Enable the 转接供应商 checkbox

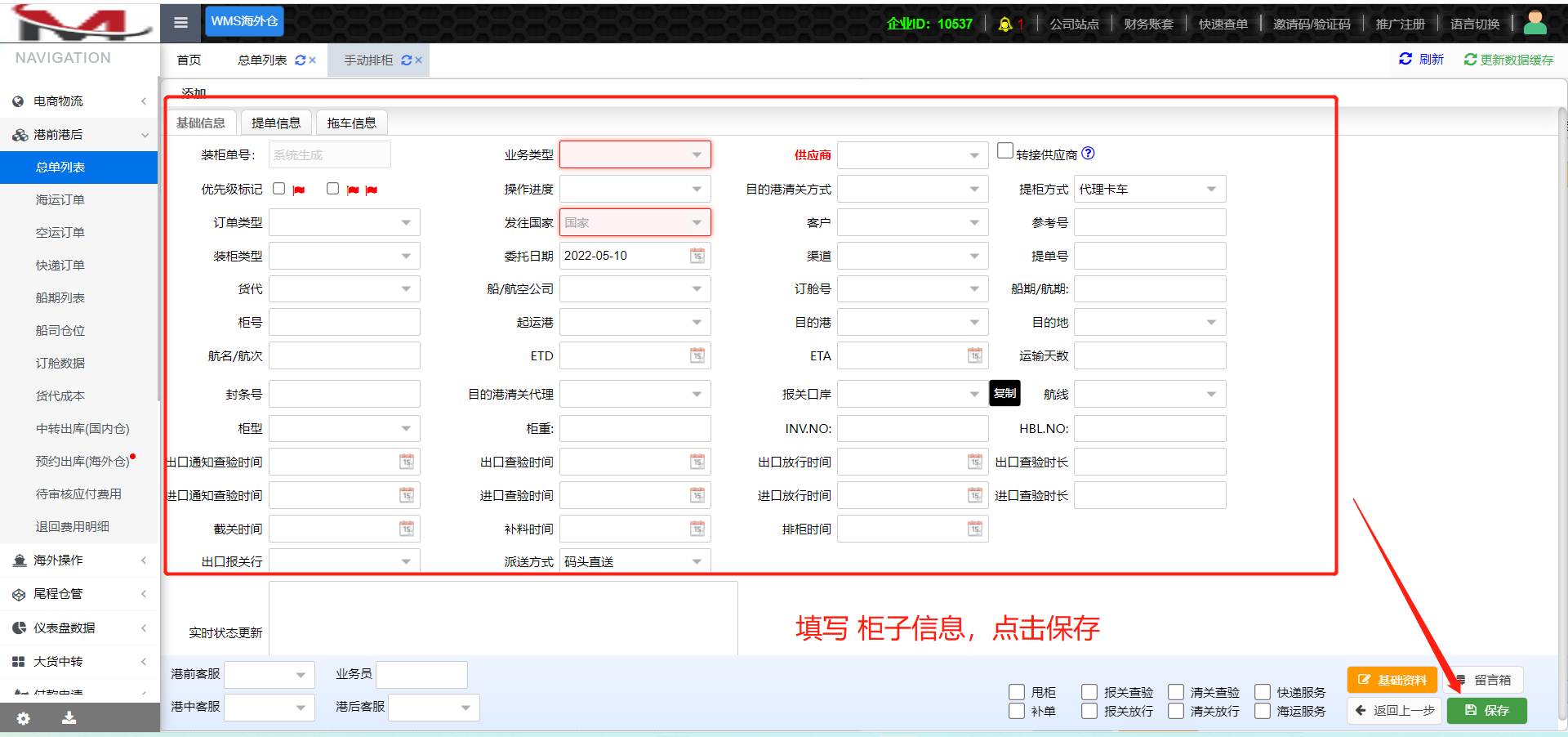point(1005,151)
